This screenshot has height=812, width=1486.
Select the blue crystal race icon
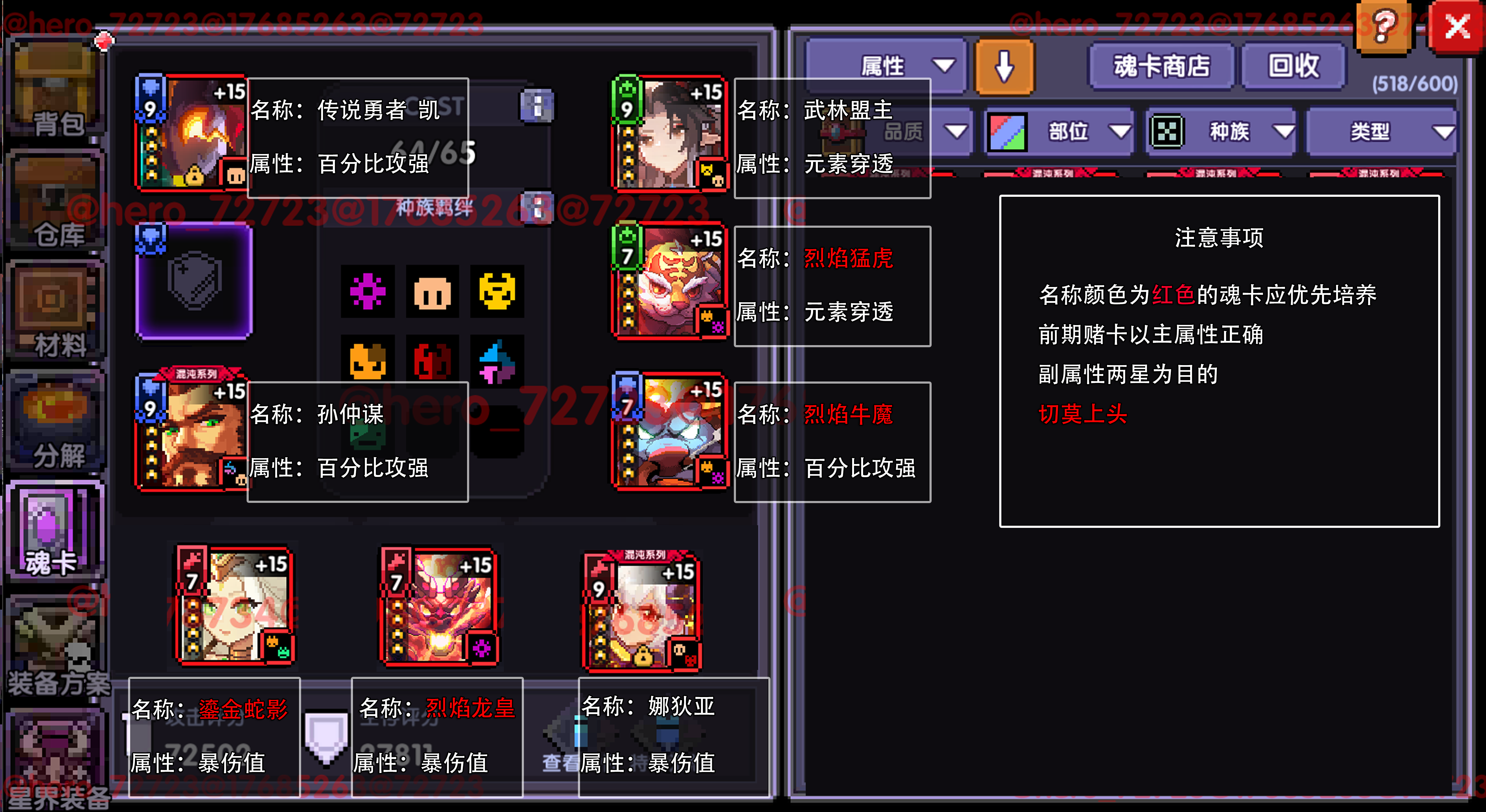pos(497,361)
